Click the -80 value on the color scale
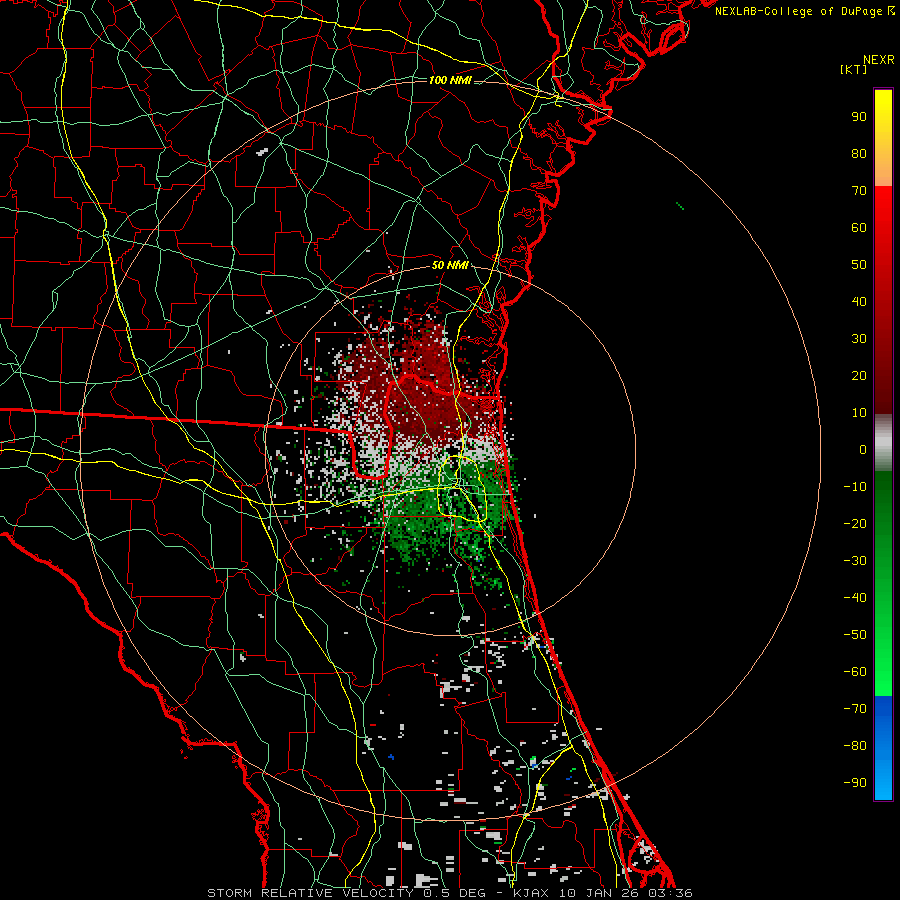Image resolution: width=900 pixels, height=900 pixels. point(855,746)
